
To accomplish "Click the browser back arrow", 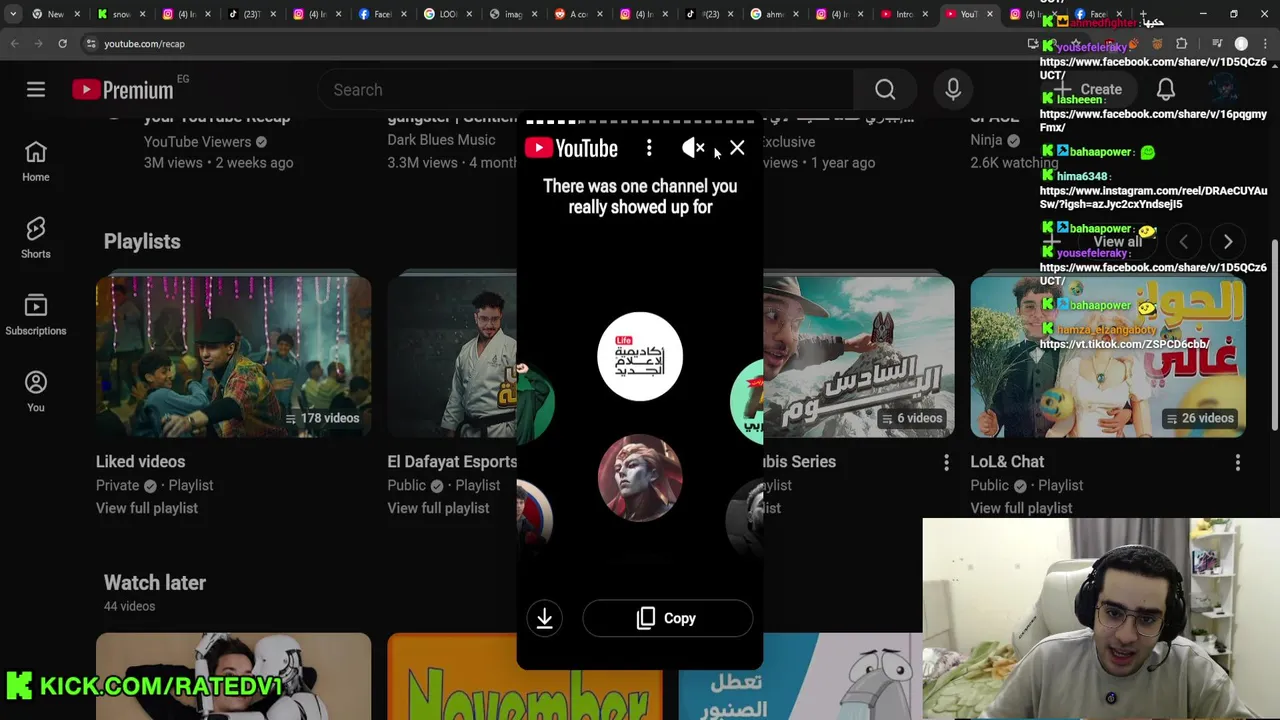I will pyautogui.click(x=14, y=44).
